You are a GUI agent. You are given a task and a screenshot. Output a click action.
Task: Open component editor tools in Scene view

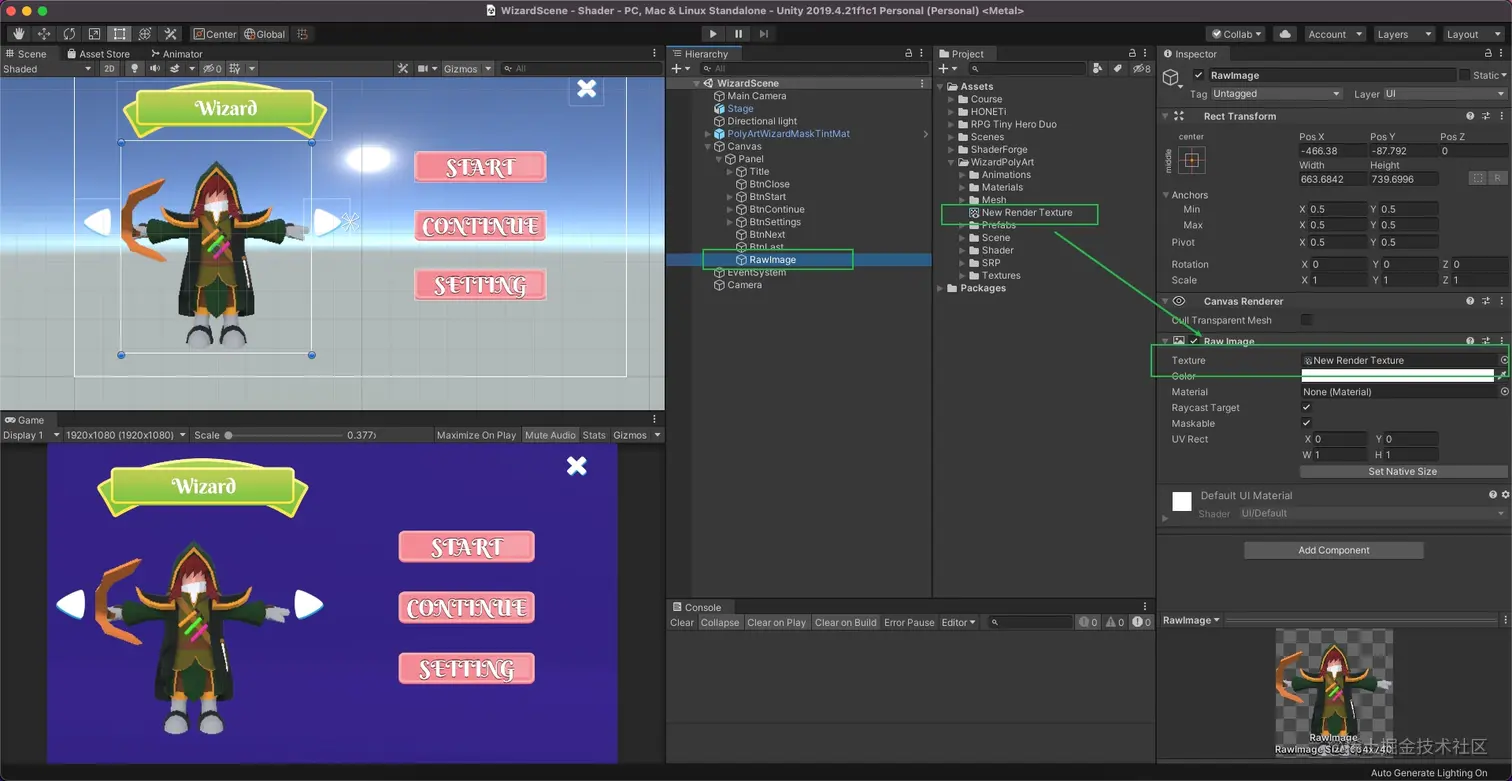[402, 69]
